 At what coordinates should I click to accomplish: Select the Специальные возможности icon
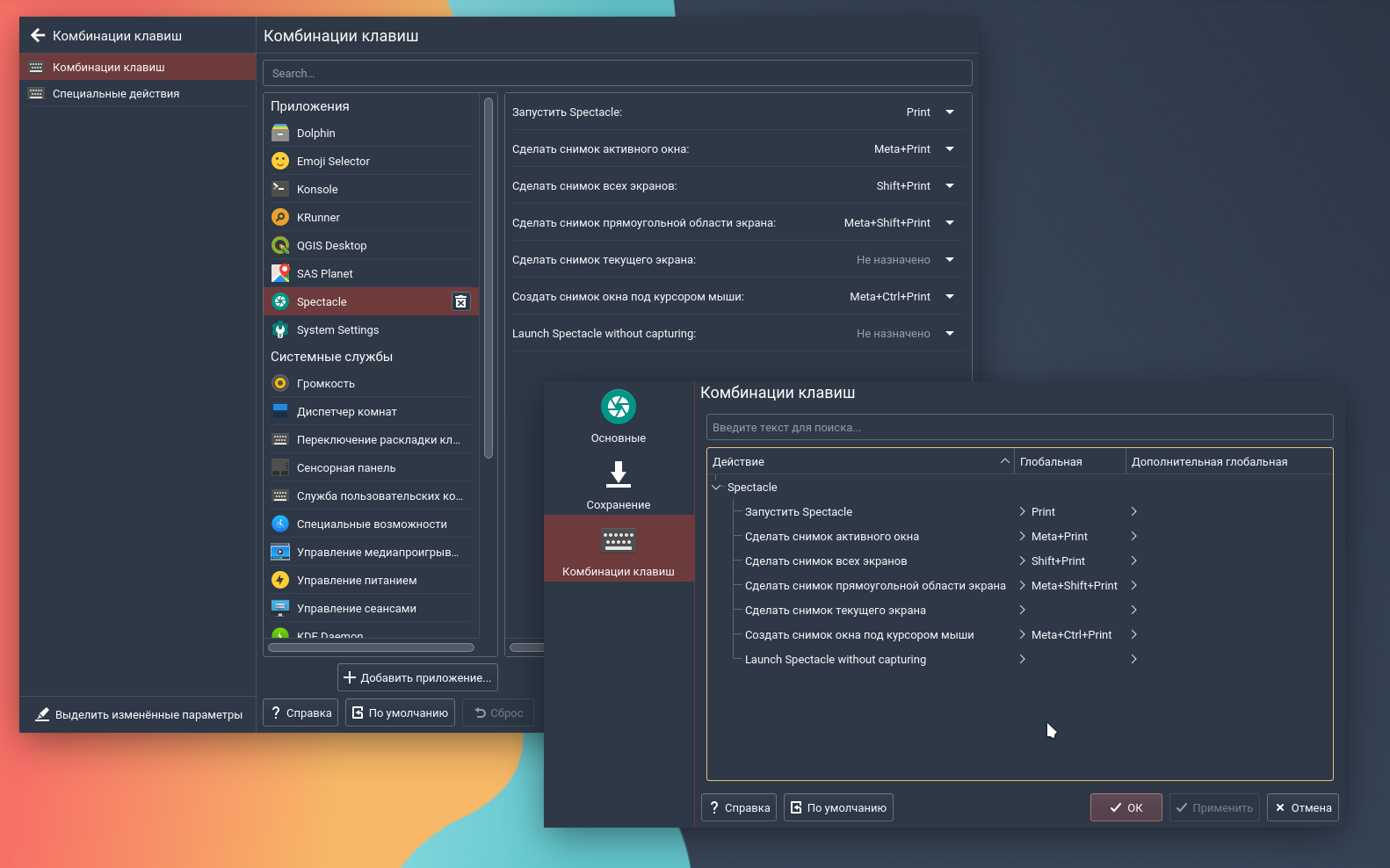click(280, 524)
